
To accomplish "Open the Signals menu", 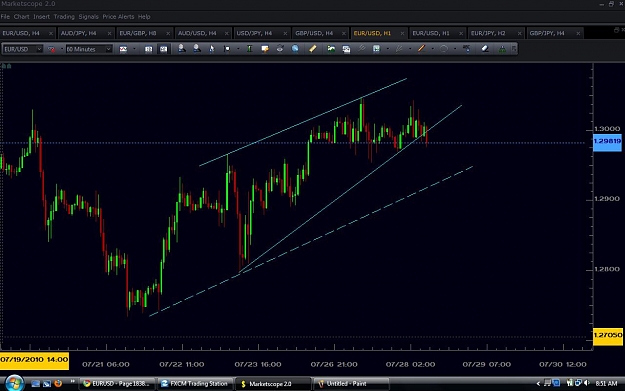I will coord(88,17).
